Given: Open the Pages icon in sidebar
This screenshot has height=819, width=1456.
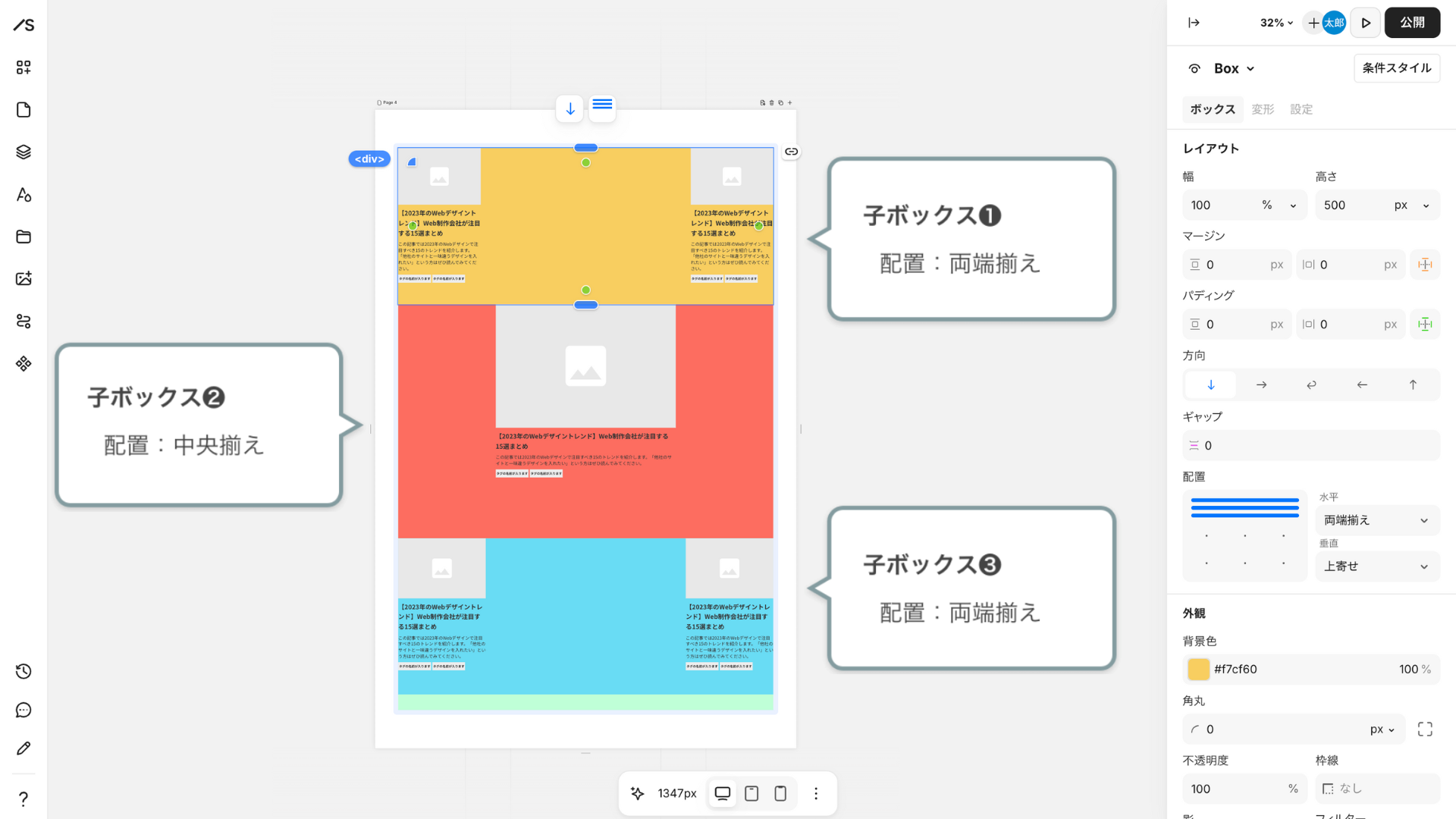Looking at the screenshot, I should pos(24,110).
